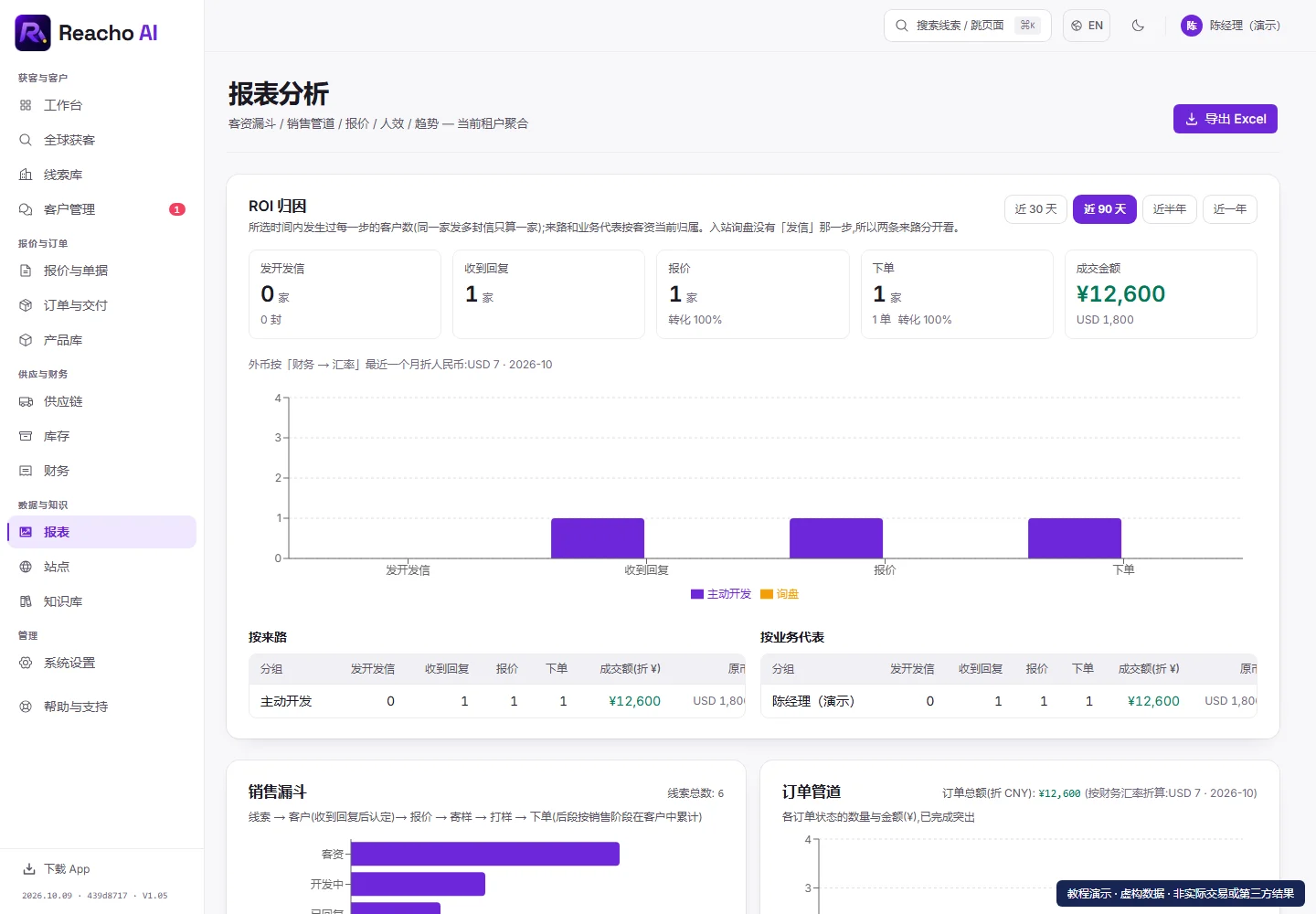Click the 线索总数: 6 label
The image size is (1316, 914).
coord(695,793)
